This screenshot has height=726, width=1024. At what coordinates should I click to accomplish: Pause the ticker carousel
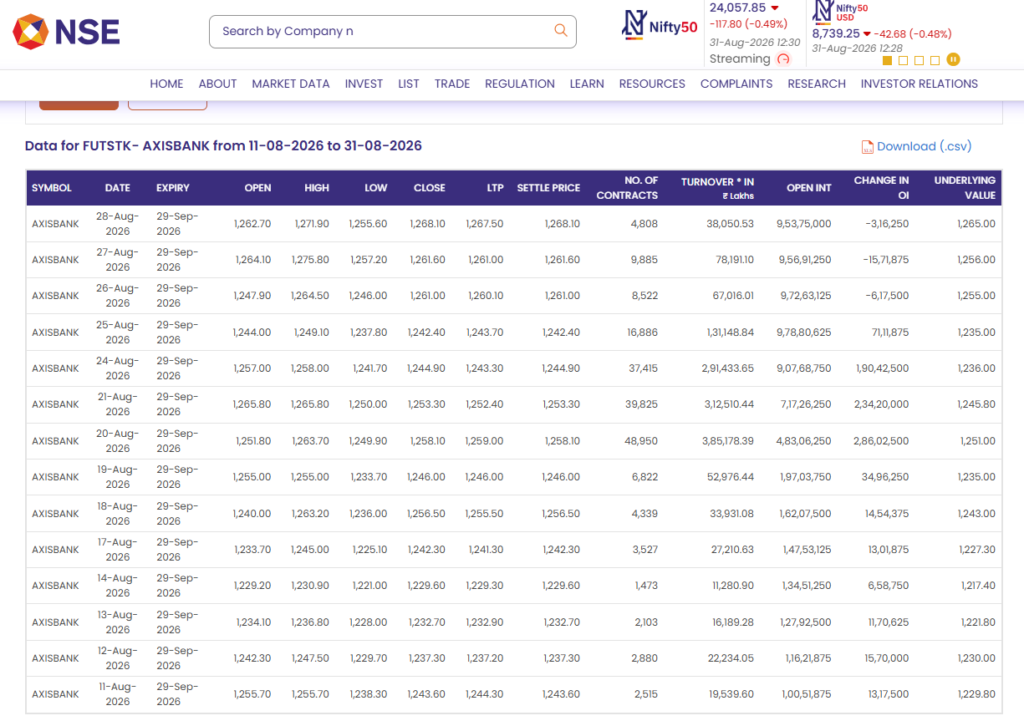(x=953, y=59)
